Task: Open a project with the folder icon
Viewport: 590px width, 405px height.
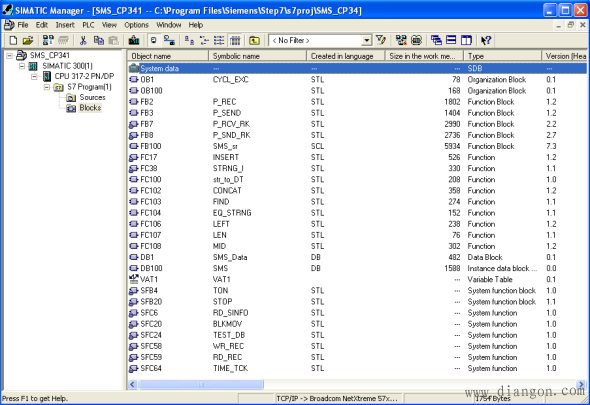Action: coord(28,40)
